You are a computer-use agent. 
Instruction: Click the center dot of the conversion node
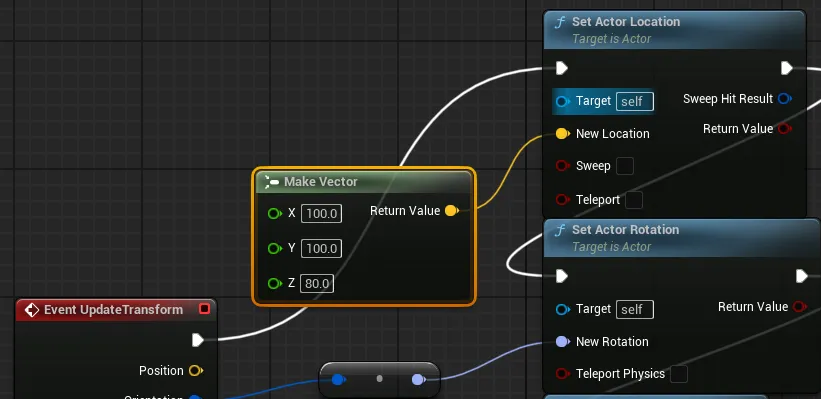click(x=380, y=379)
